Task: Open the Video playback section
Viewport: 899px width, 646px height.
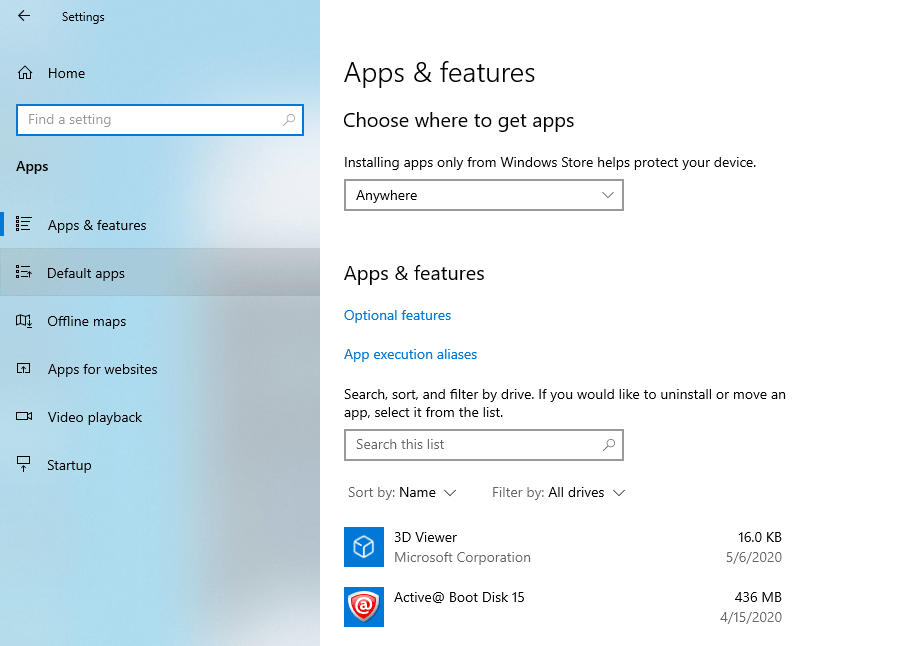Action: coord(160,417)
